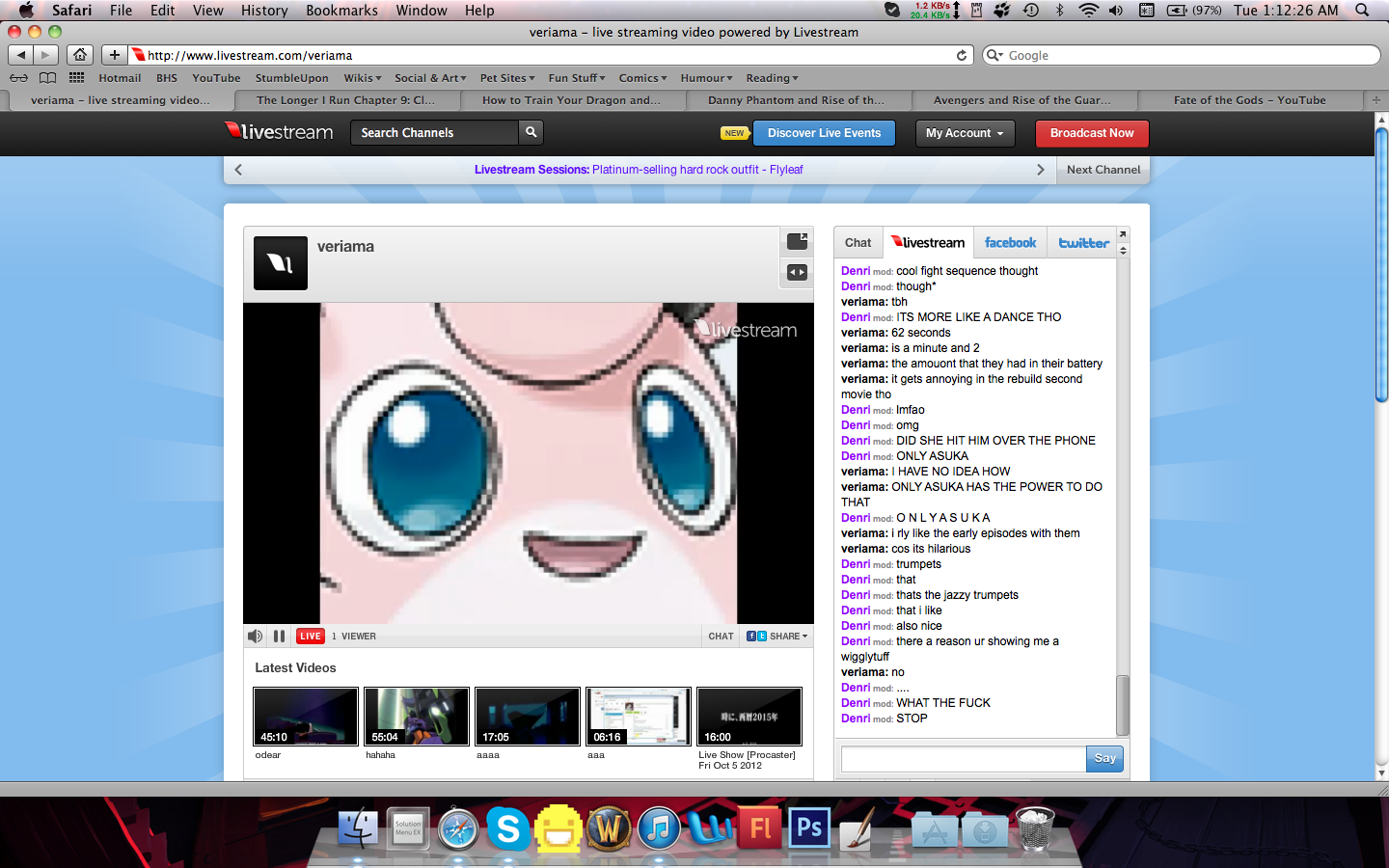Open Pet Sites bookmarks dropdown
Viewport: 1389px width, 868px height.
point(507,78)
